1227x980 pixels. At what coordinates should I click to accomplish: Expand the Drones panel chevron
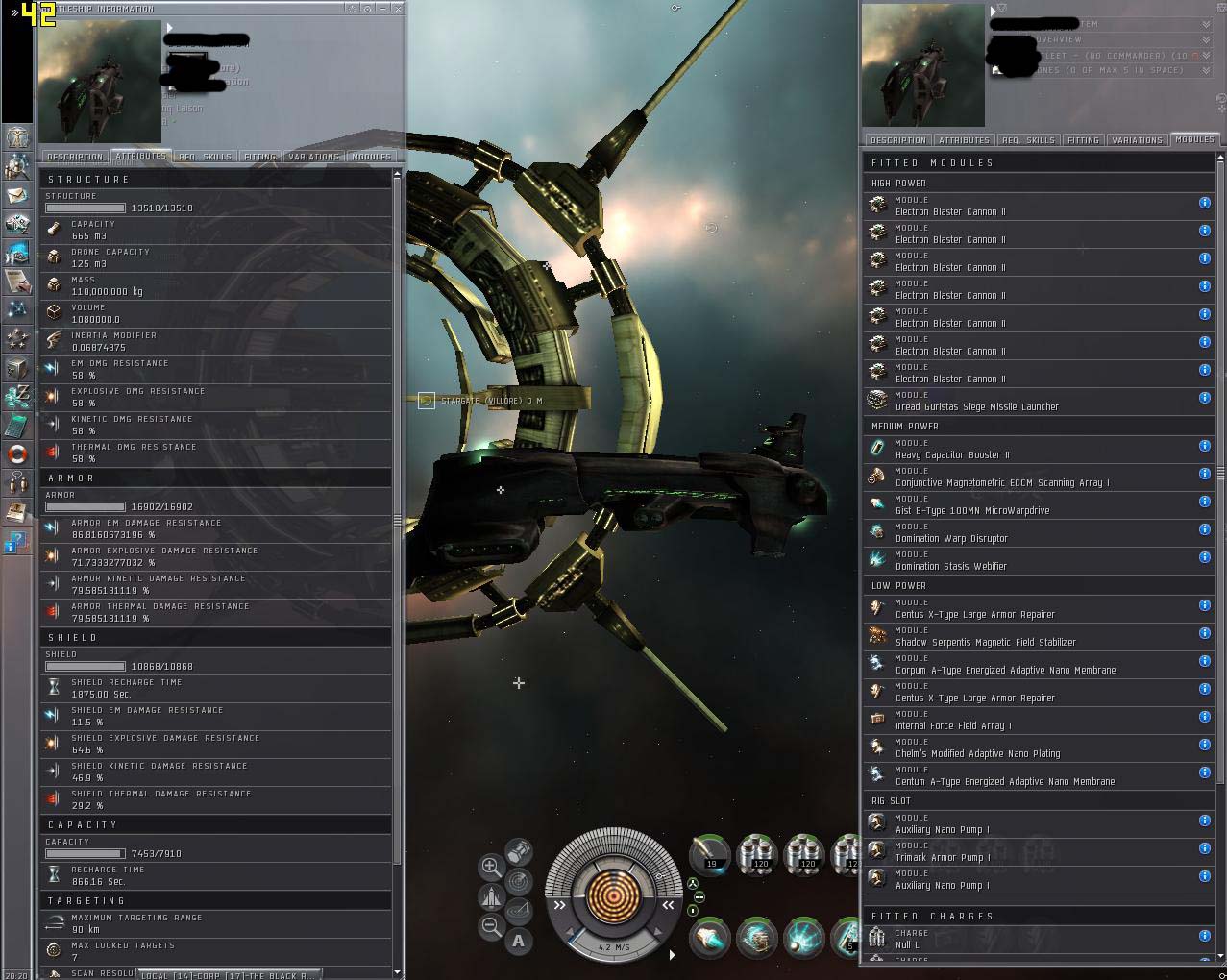(1206, 70)
